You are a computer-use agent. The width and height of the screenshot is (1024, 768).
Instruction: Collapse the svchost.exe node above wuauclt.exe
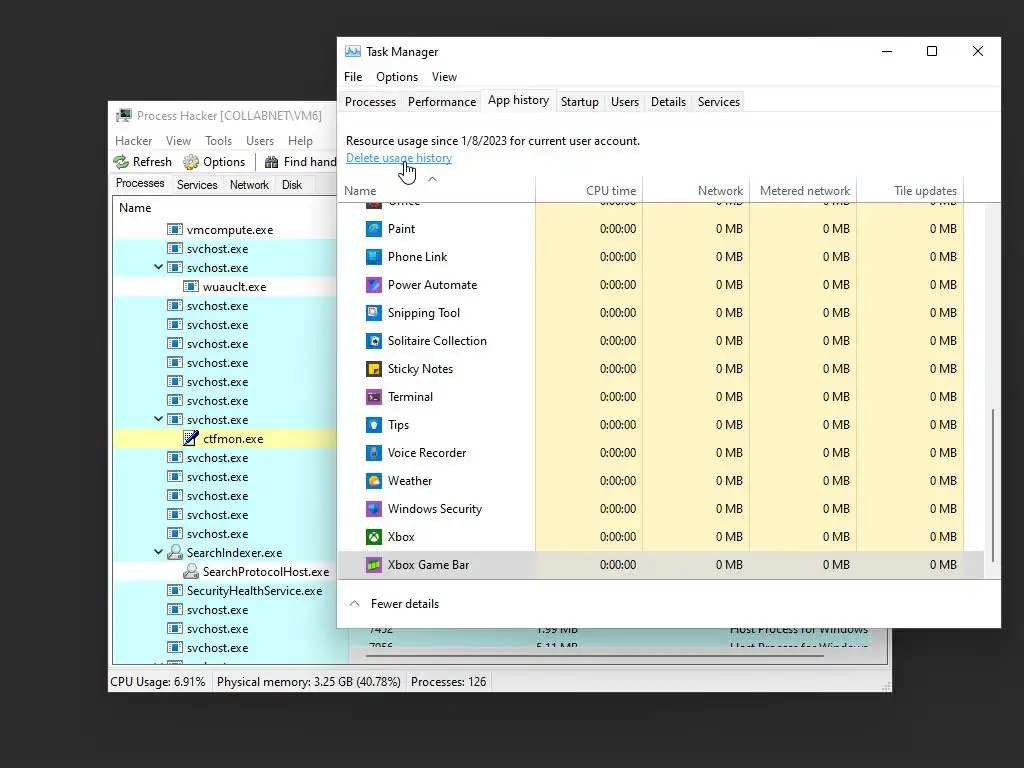158,267
